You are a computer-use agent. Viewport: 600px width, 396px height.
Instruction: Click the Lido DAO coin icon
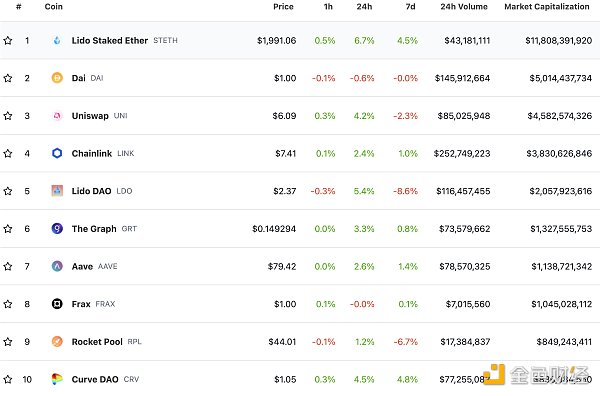coord(57,191)
